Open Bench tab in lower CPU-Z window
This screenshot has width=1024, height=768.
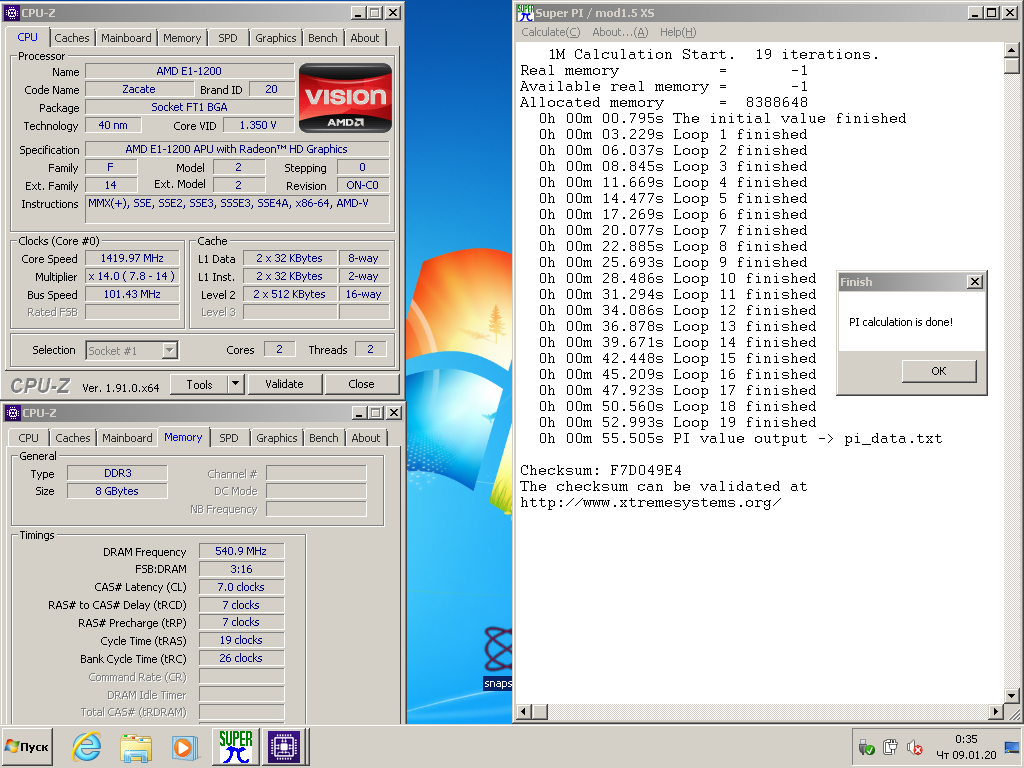324,438
